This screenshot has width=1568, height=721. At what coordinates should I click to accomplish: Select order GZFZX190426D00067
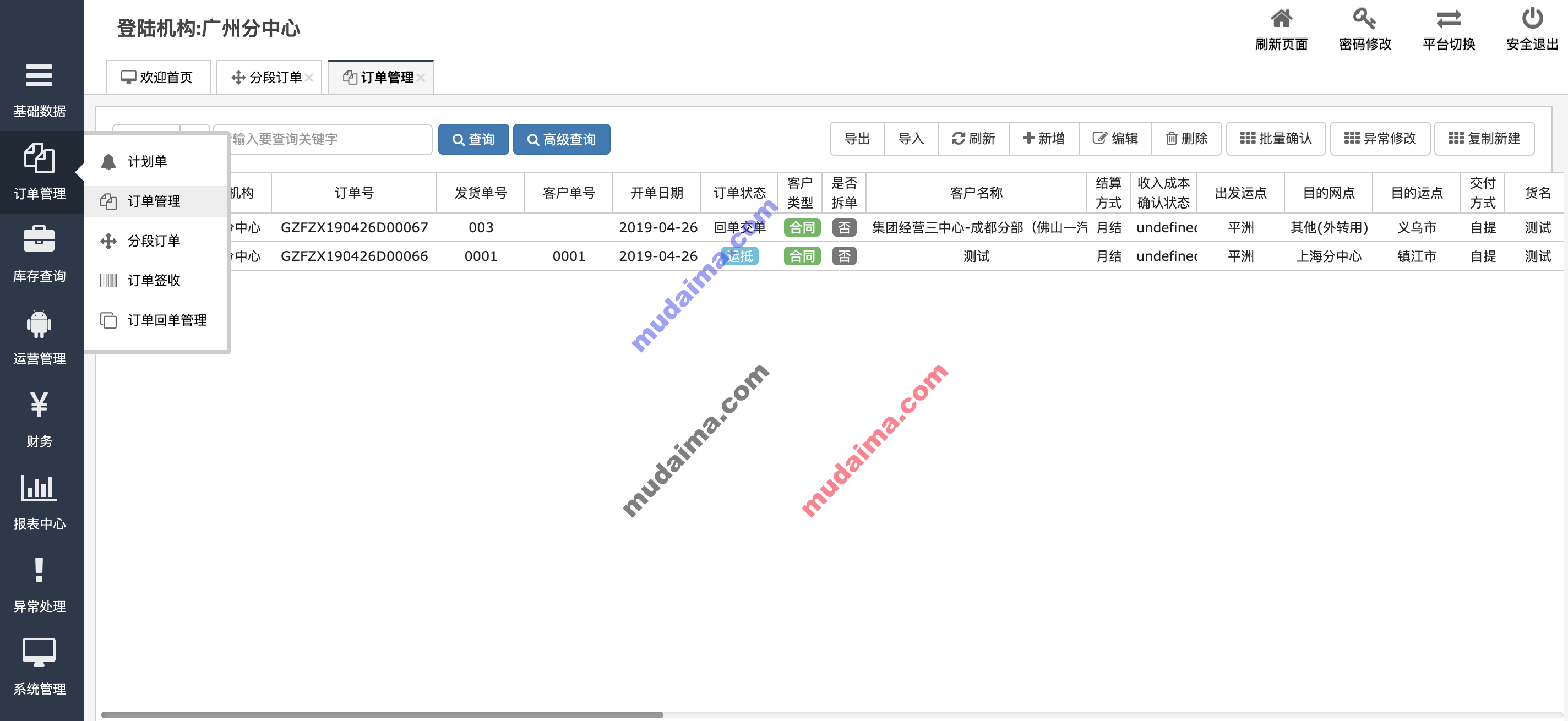click(353, 227)
